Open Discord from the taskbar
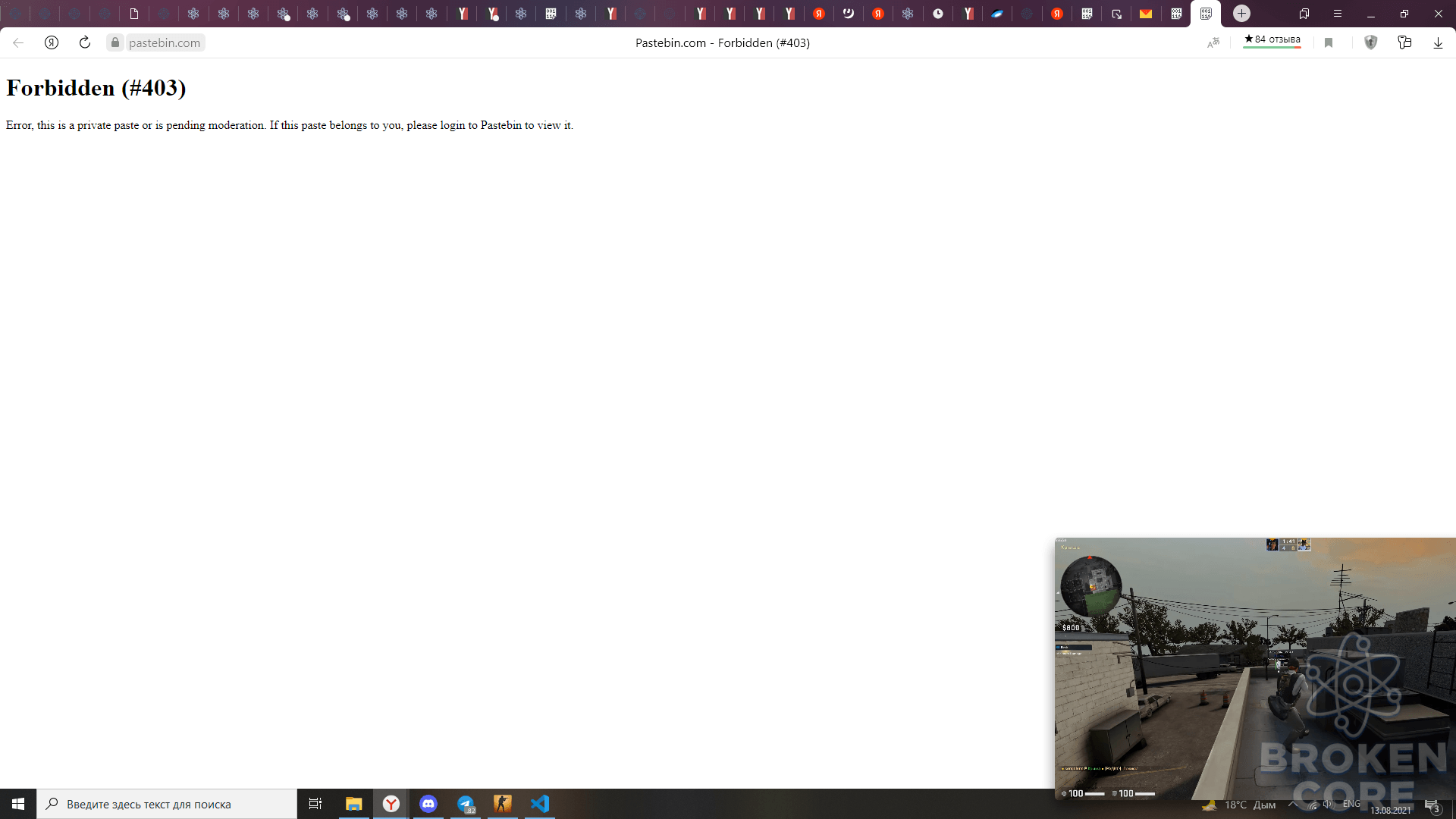This screenshot has width=1456, height=819. coord(428,804)
